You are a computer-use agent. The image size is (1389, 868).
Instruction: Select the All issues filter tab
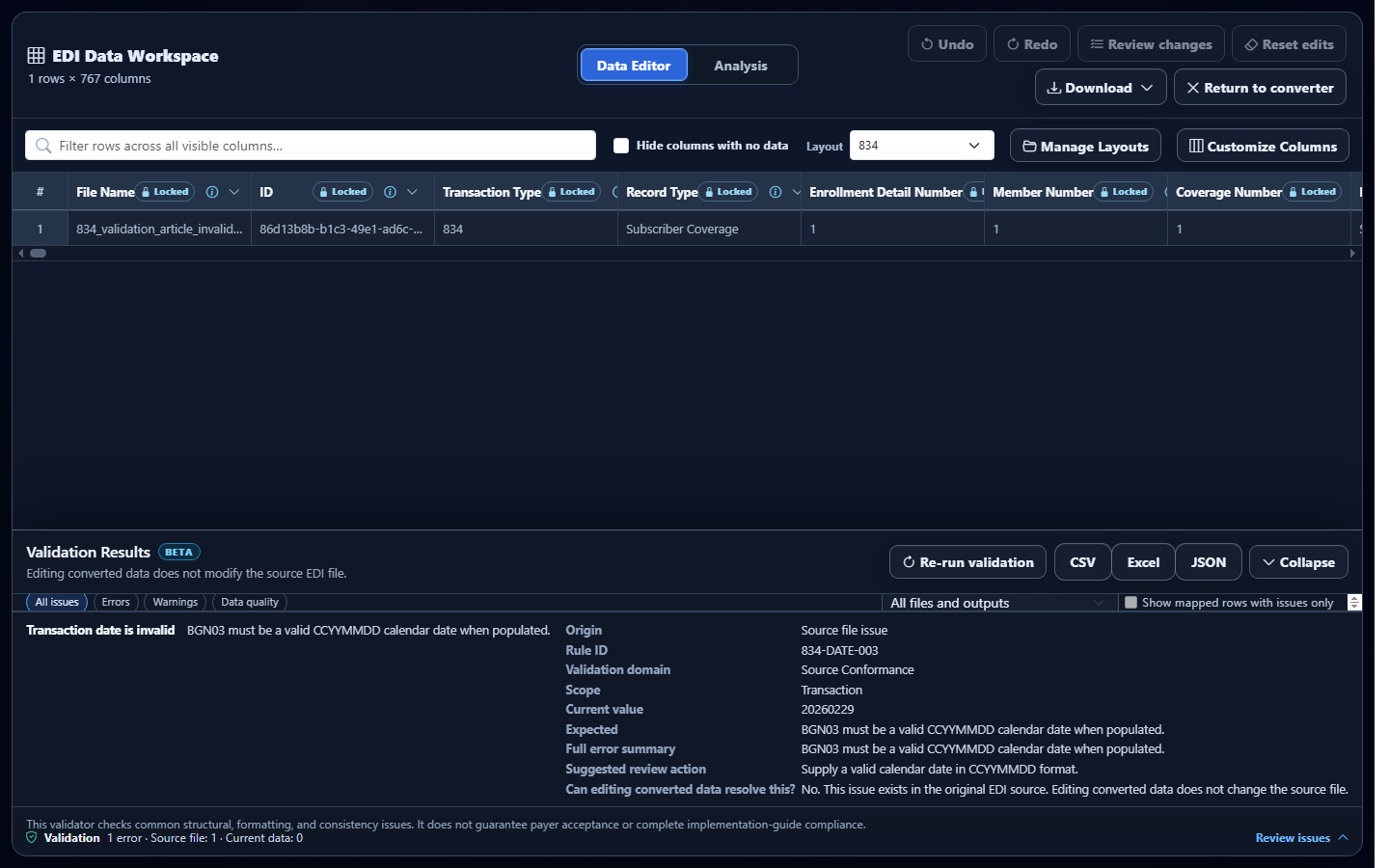pyautogui.click(x=57, y=603)
